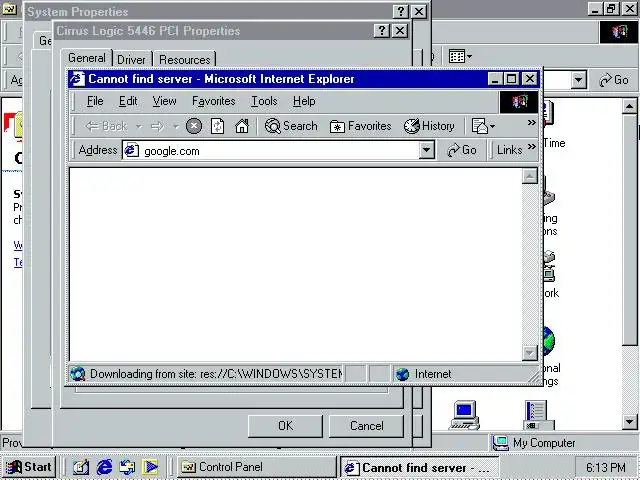
Task: Refresh the page in Internet Explorer
Action: point(217,126)
